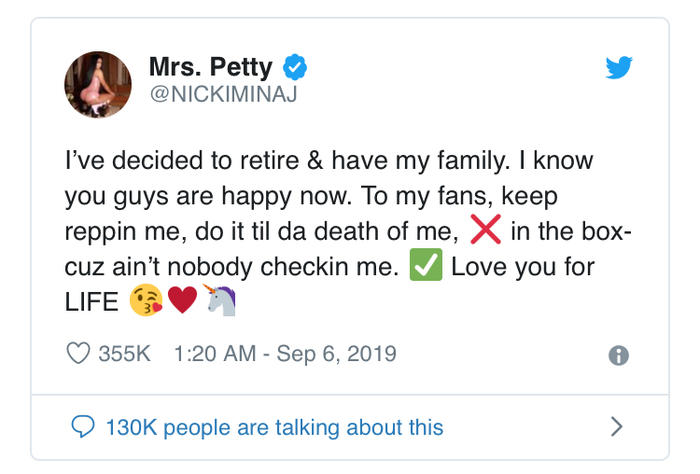
Task: Click the Twitter bird logo
Action: pos(620,69)
